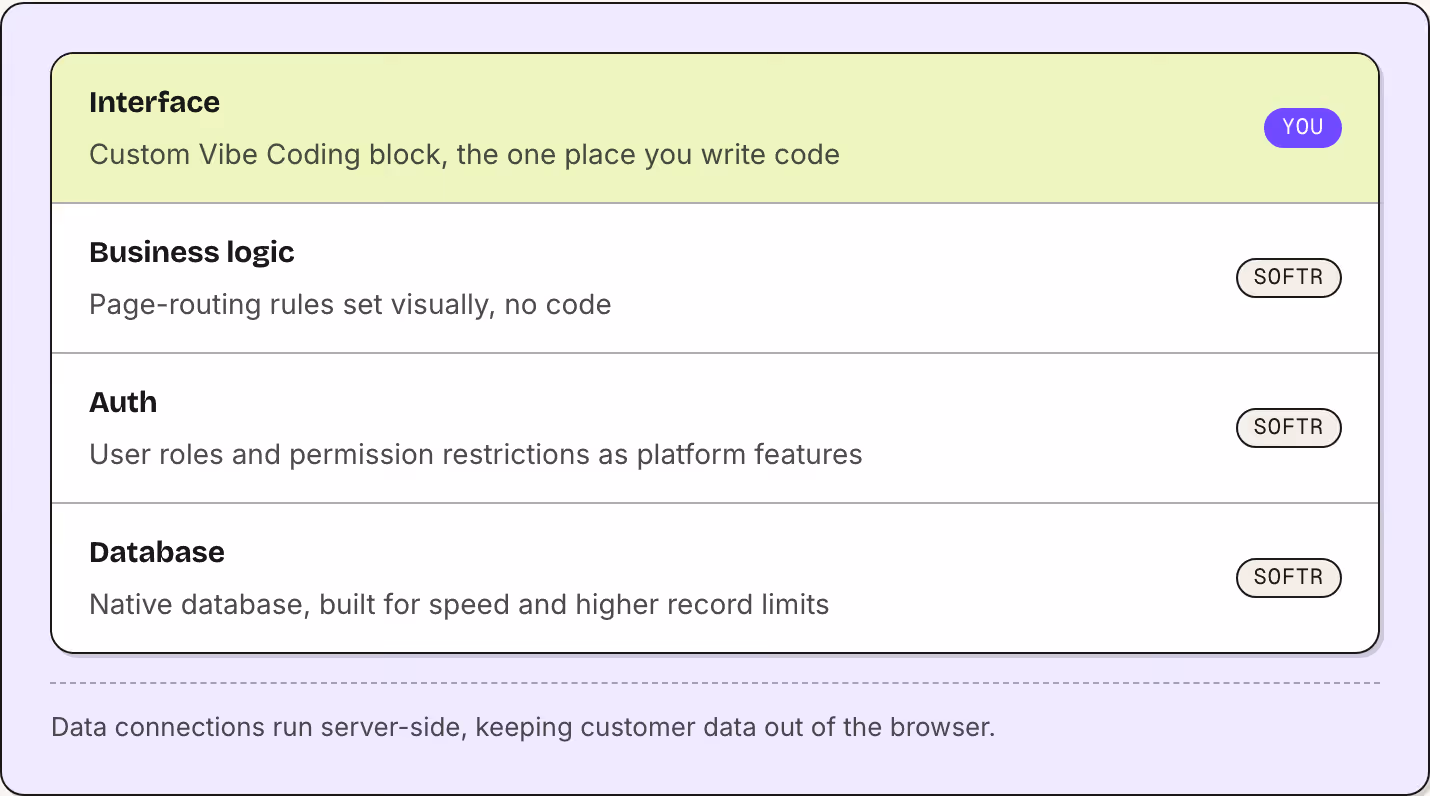
Task: Click the SOFTR badge in Database row
Action: point(1288,578)
